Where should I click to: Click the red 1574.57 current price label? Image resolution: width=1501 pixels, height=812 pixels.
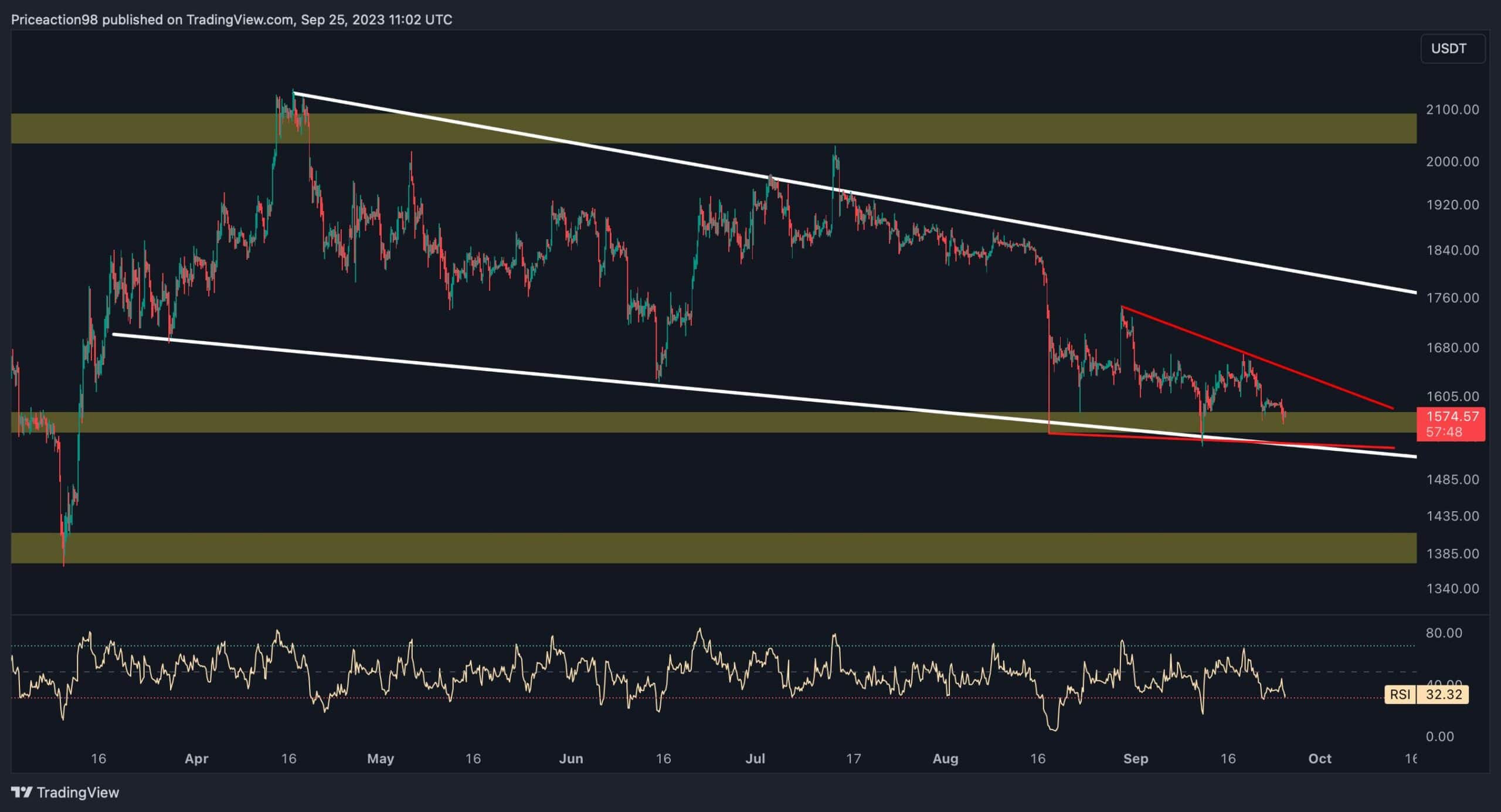1452,417
